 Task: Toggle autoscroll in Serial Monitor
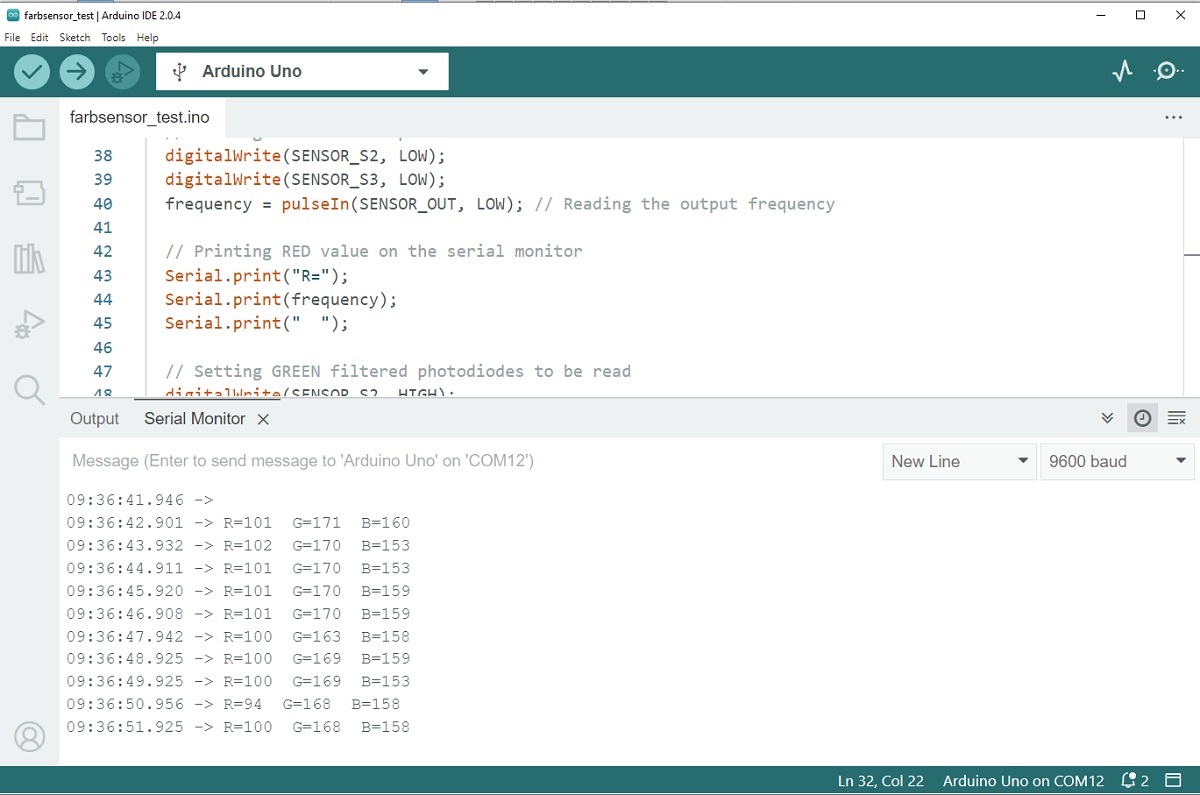[x=1108, y=418]
